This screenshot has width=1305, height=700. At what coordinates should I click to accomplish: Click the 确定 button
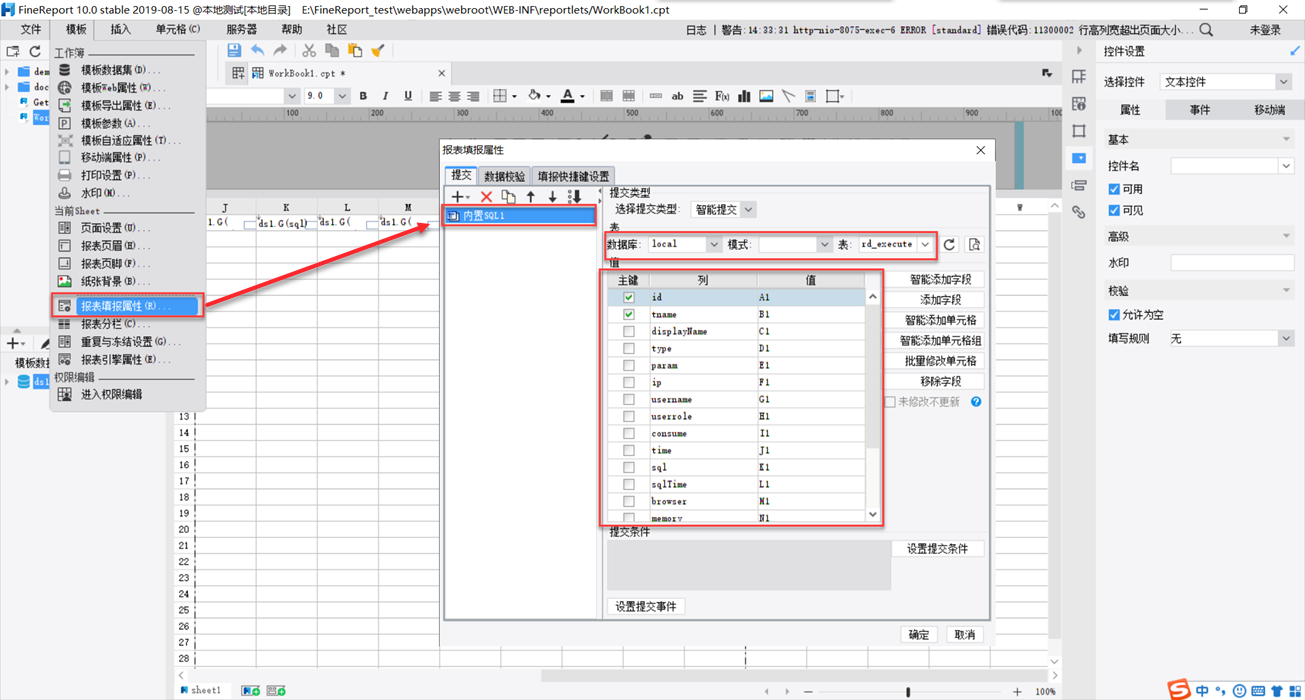[x=918, y=635]
